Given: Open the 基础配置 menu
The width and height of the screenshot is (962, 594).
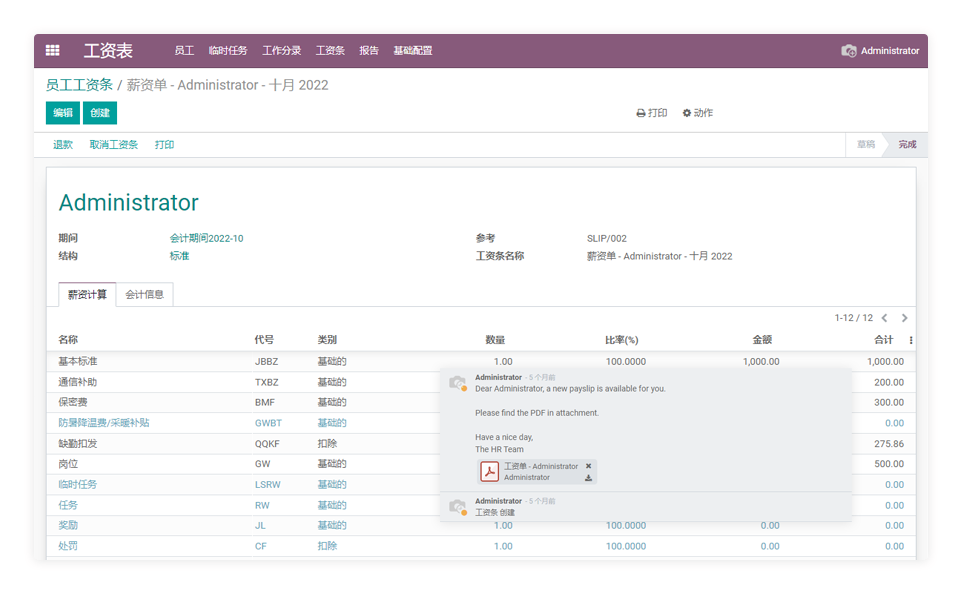Looking at the screenshot, I should (412, 51).
